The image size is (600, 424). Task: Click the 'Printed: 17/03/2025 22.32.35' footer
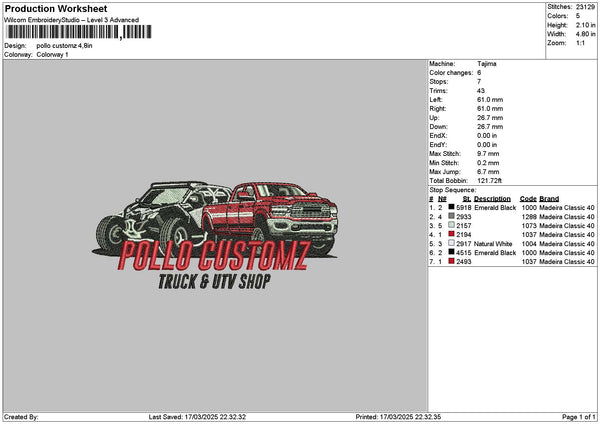[398, 417]
